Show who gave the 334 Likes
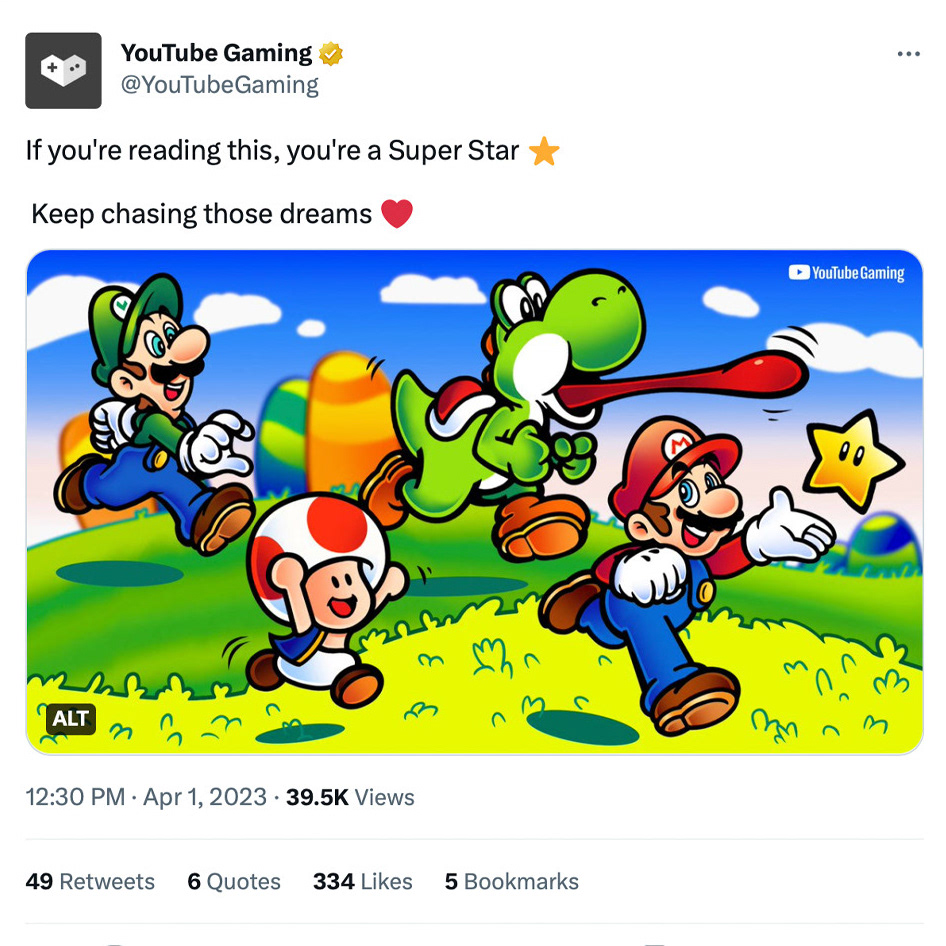The image size is (946, 946). coord(362,881)
